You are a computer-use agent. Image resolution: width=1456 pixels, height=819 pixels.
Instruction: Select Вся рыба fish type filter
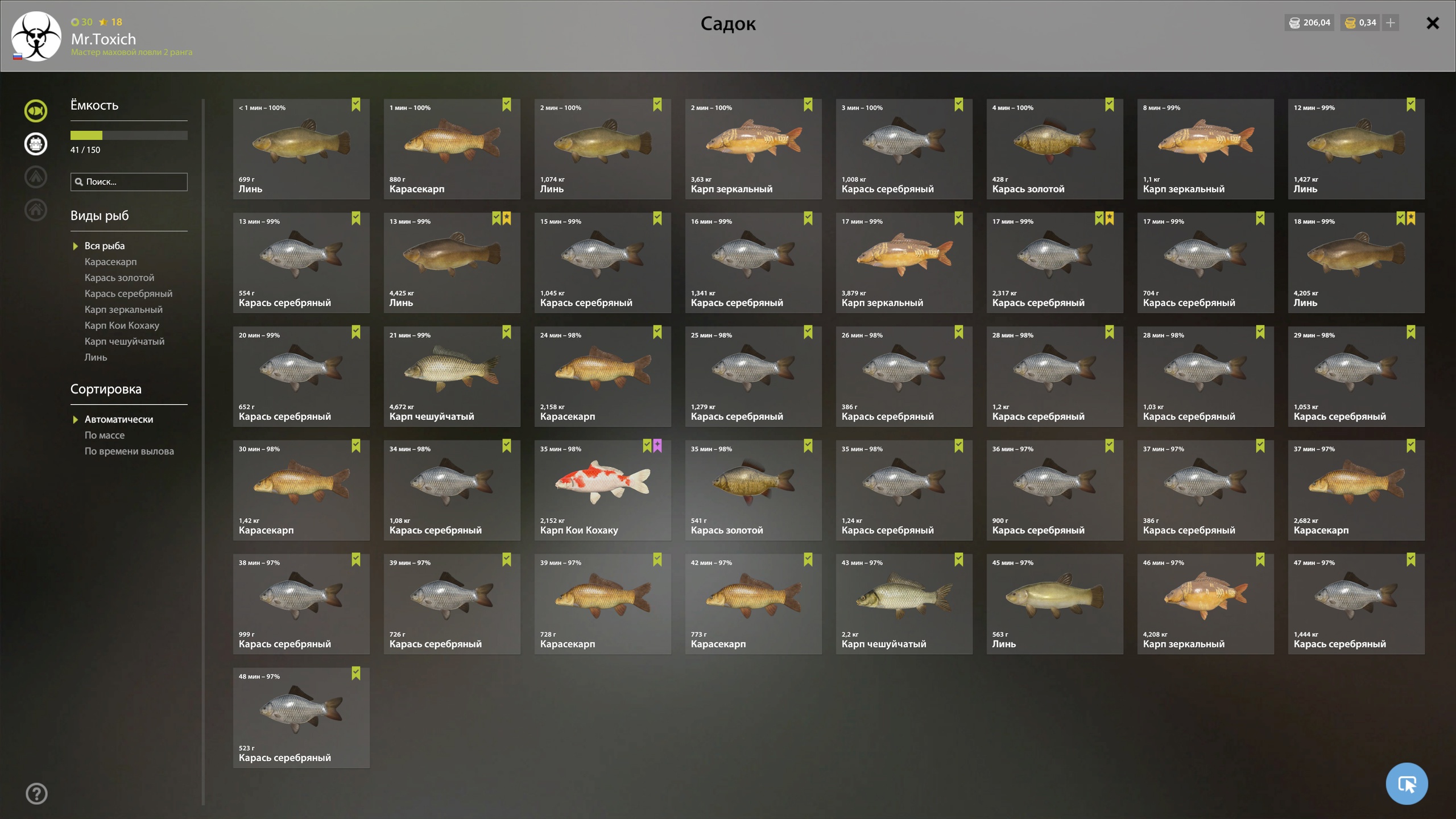coord(105,246)
